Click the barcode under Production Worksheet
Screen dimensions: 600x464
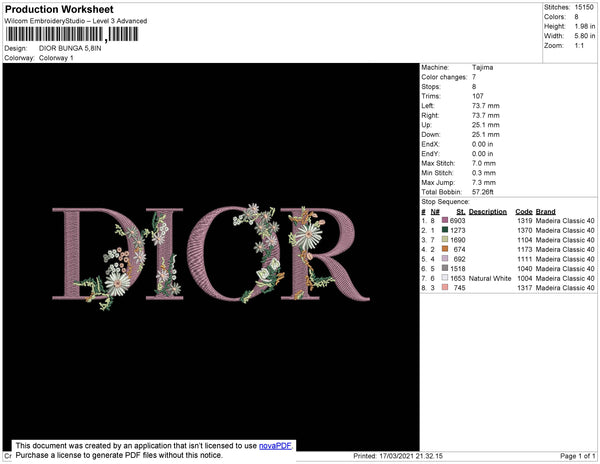pyautogui.click(x=72, y=34)
